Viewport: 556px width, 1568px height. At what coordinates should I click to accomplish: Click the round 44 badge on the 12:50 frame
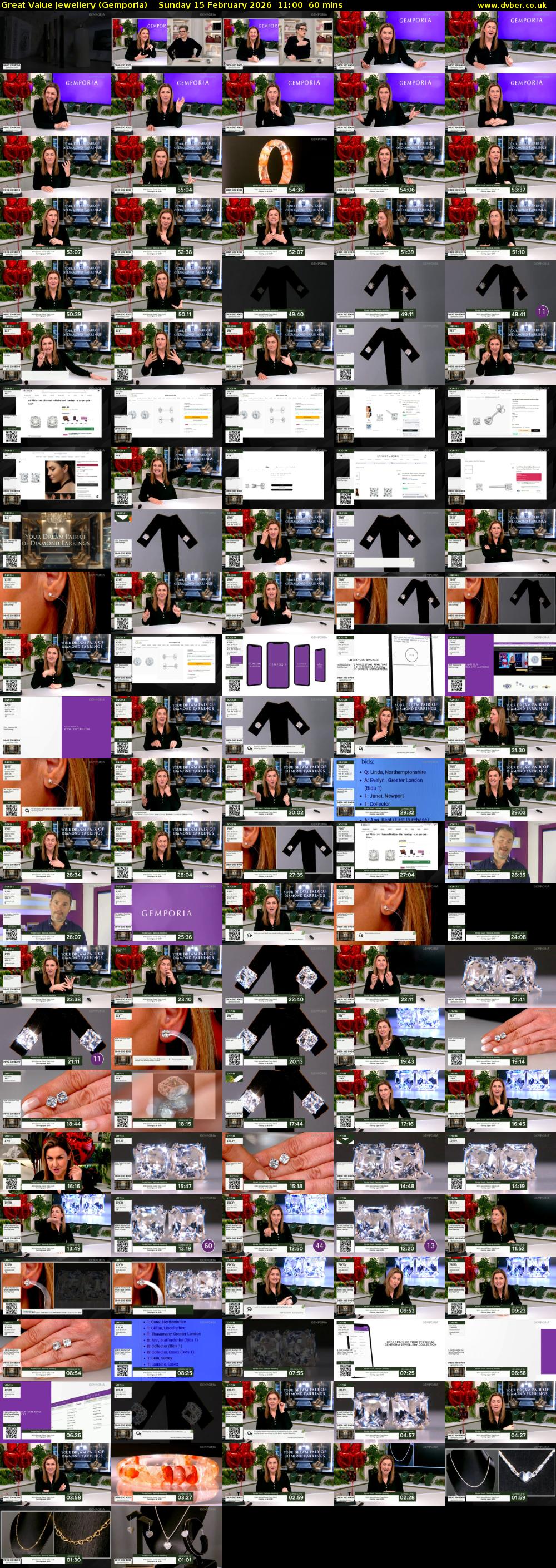pos(319,1246)
